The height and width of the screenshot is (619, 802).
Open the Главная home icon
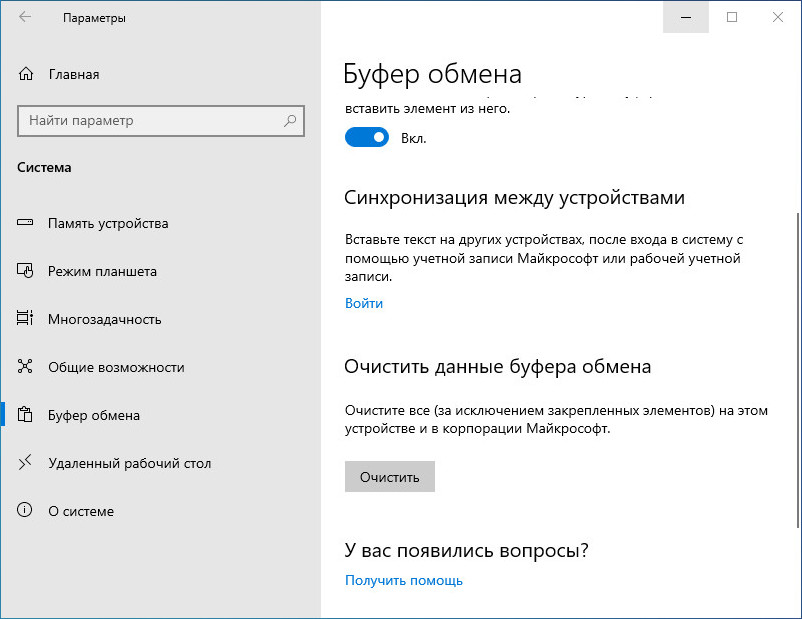pyautogui.click(x=26, y=74)
